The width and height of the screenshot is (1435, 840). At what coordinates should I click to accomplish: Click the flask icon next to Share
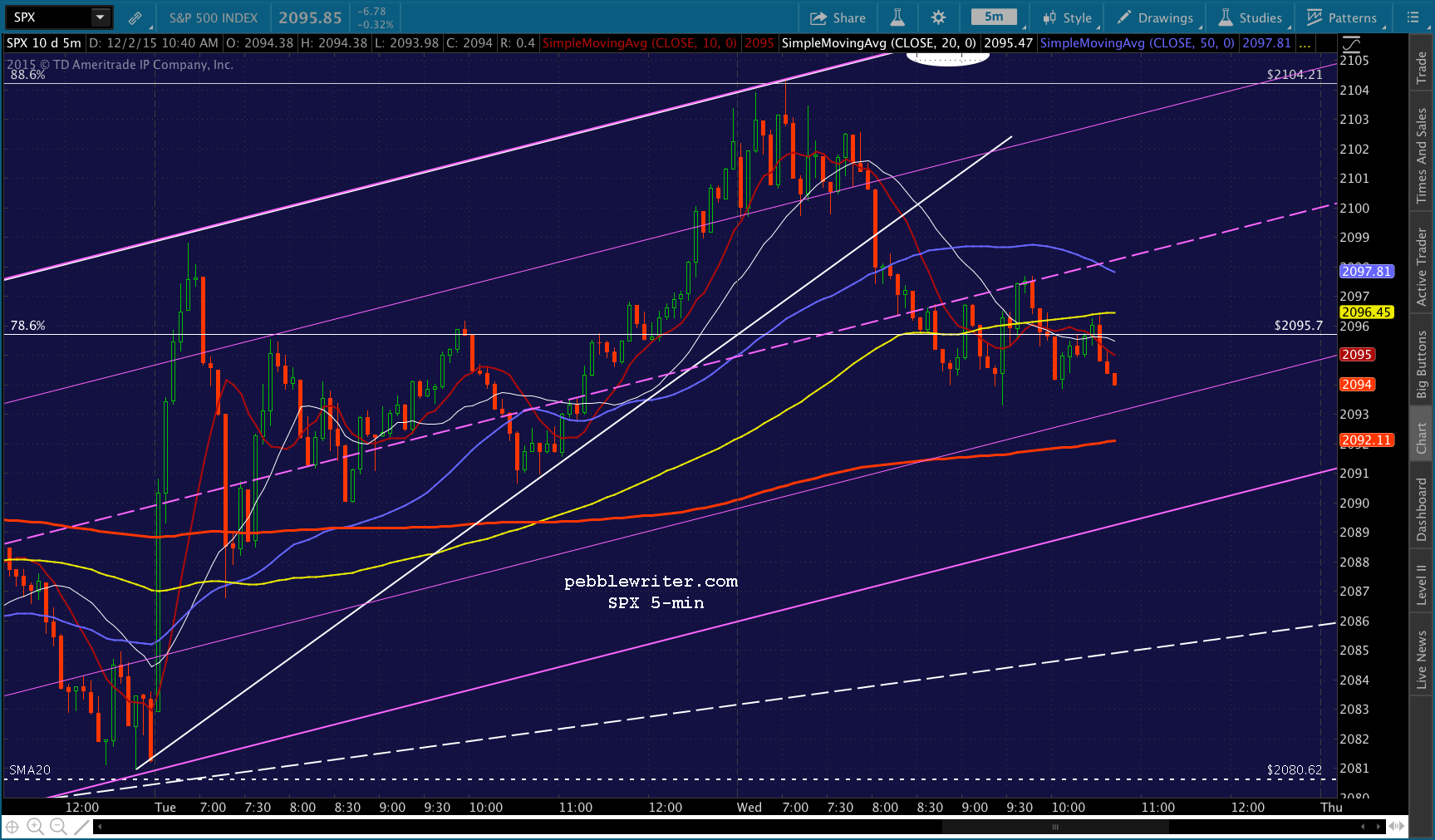coord(897,17)
